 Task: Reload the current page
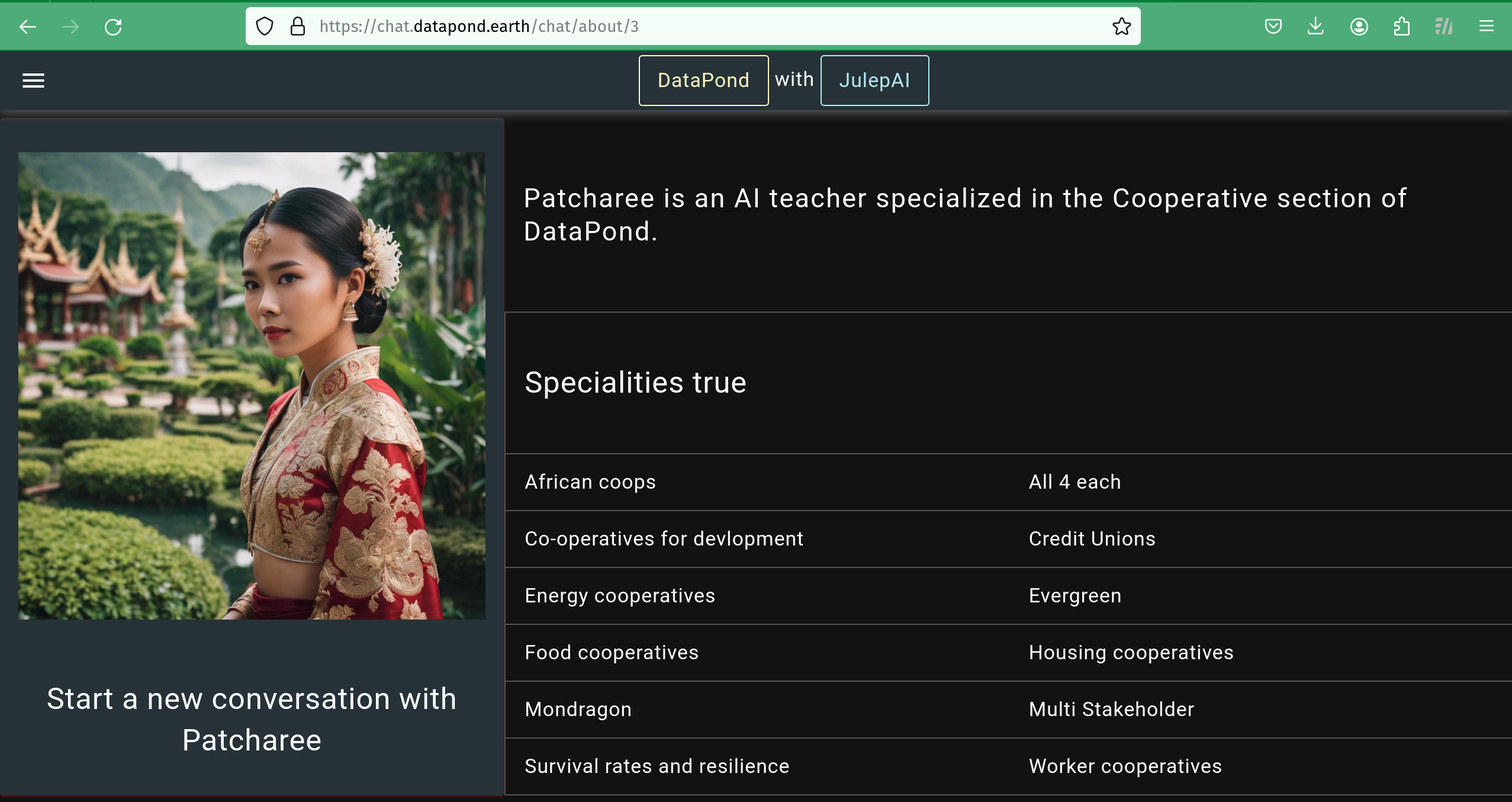coord(113,27)
